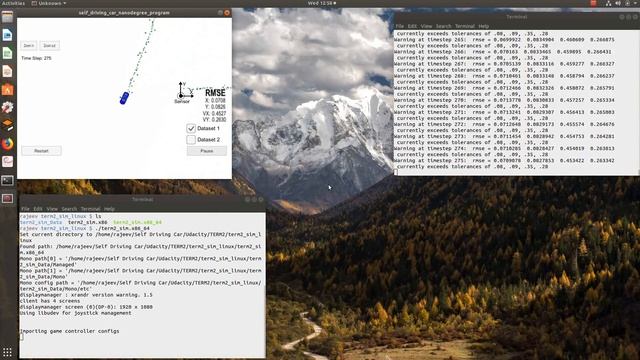Click the Zoom In button in simulator
Image resolution: width=640 pixels, height=360 pixels.
point(29,46)
